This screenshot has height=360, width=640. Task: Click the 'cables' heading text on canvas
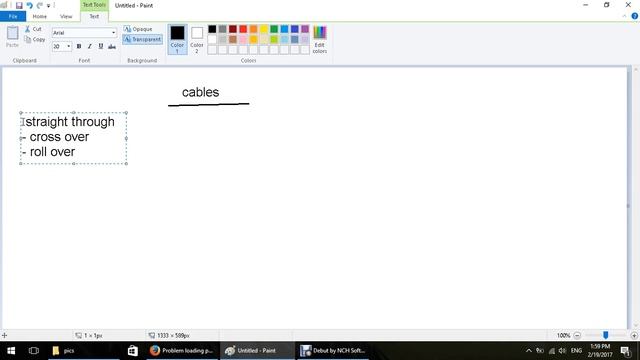pos(200,92)
